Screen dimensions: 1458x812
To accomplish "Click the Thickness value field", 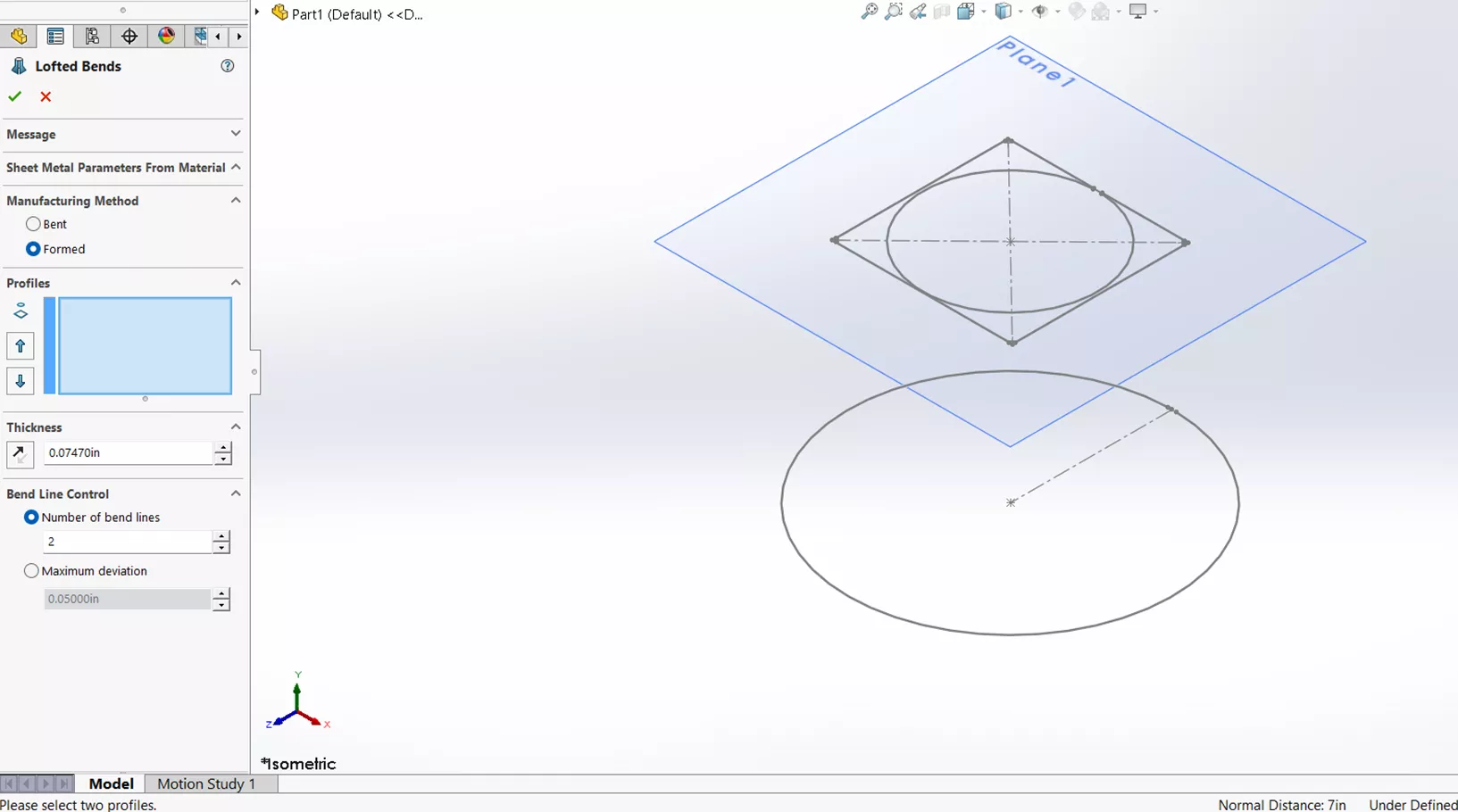I will click(129, 453).
